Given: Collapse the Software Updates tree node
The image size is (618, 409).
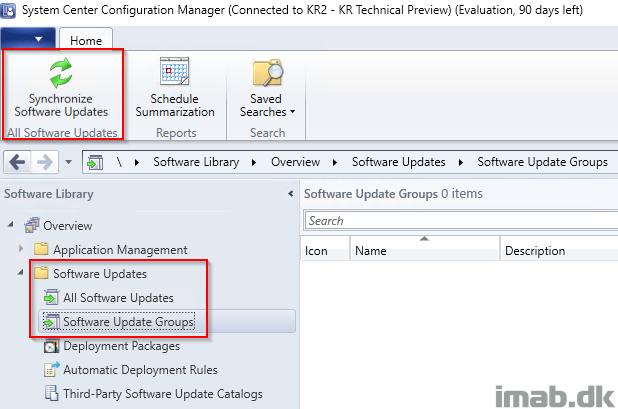Looking at the screenshot, I should pyautogui.click(x=20, y=272).
